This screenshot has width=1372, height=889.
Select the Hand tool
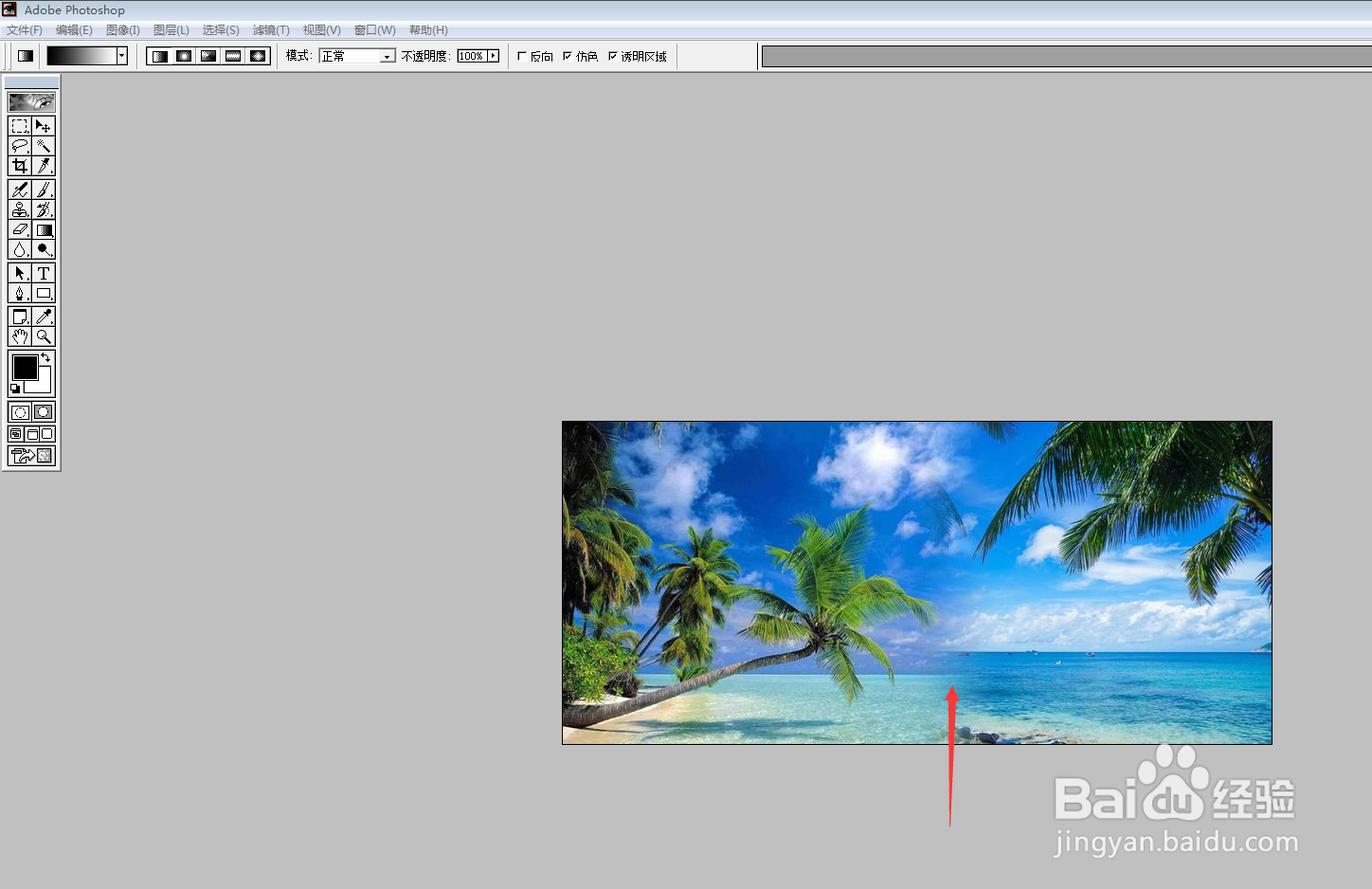tap(20, 336)
